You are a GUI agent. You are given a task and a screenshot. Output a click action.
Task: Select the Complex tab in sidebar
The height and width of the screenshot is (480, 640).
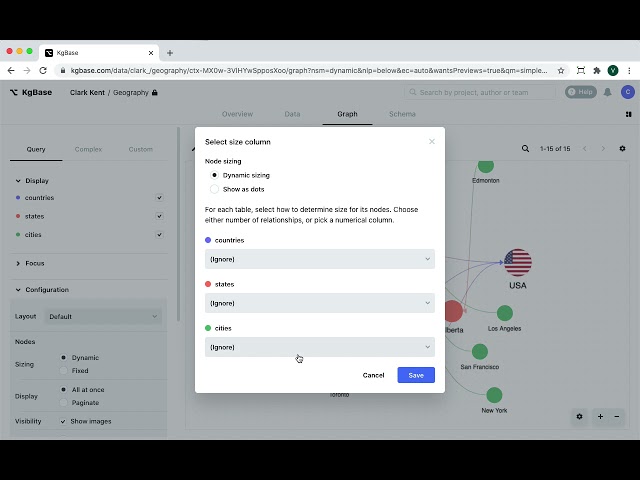click(88, 149)
